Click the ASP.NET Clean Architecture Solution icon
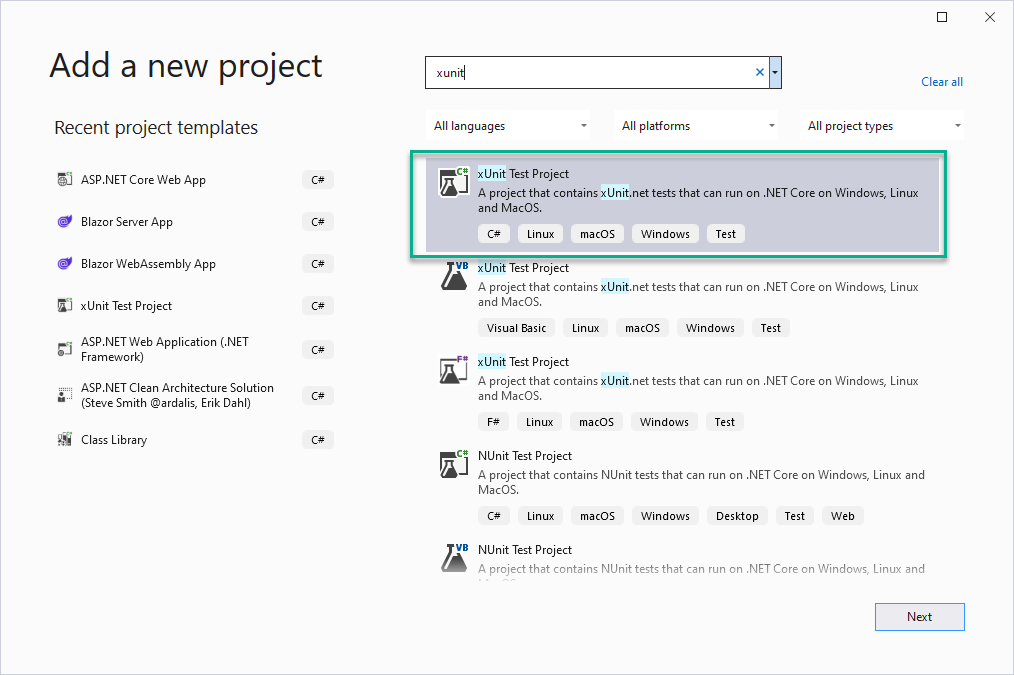Image resolution: width=1014 pixels, height=675 pixels. click(66, 395)
